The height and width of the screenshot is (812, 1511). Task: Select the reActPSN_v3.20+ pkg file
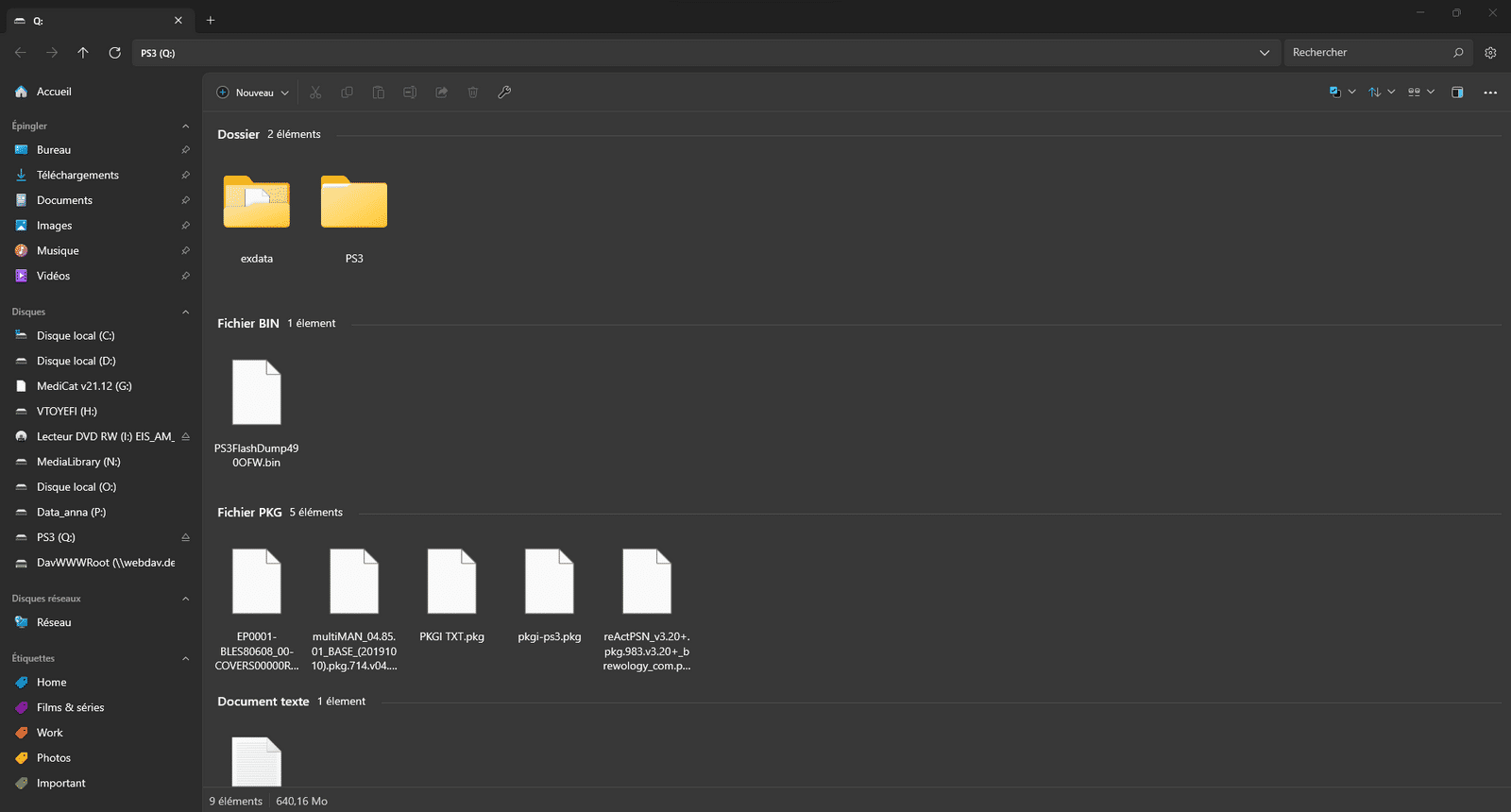click(647, 609)
